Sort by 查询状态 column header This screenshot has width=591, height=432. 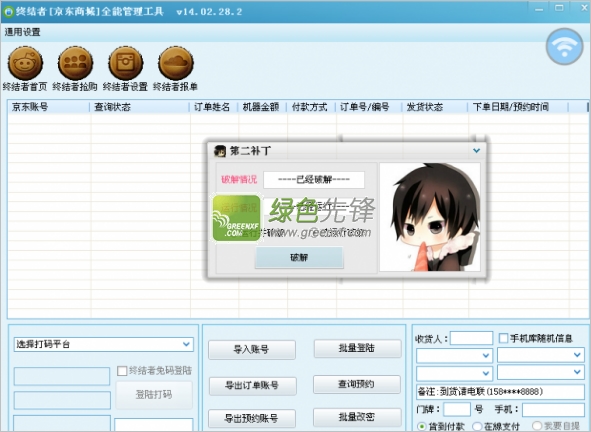(139, 107)
